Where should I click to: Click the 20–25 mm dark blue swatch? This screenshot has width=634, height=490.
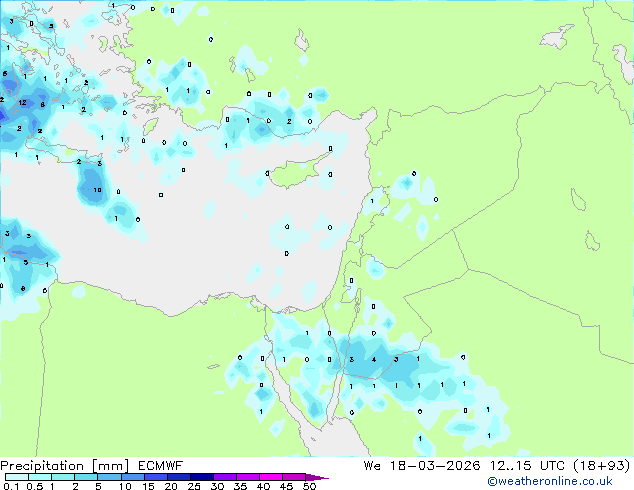click(x=179, y=477)
